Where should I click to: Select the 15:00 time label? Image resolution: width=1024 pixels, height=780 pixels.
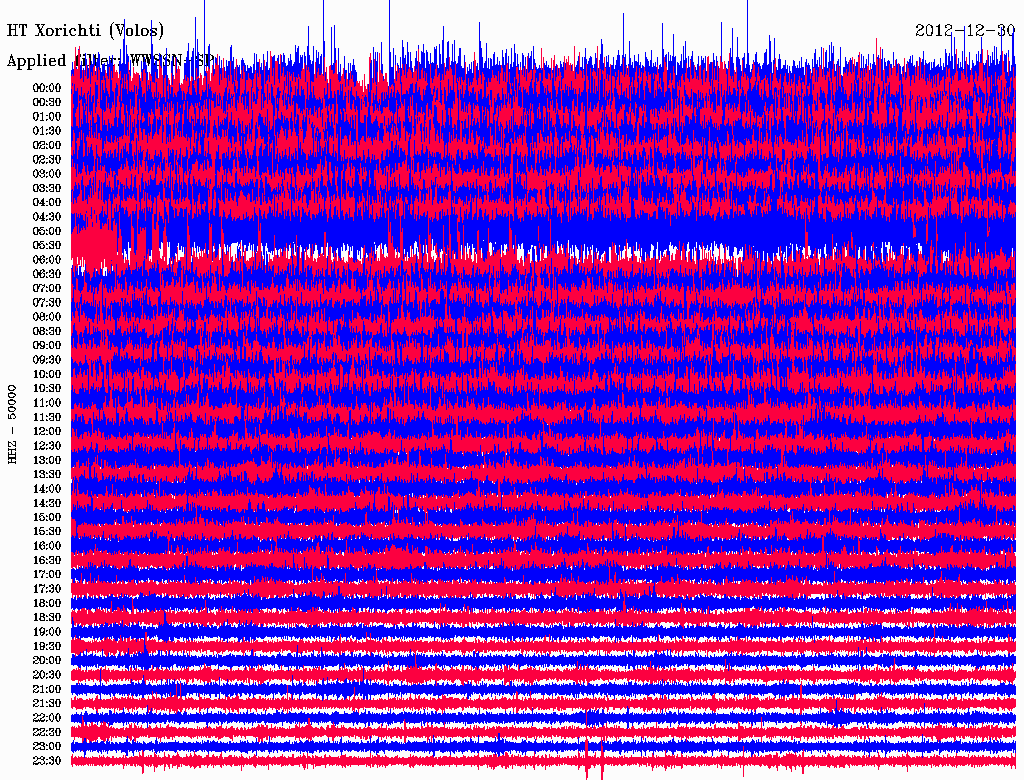click(x=47, y=517)
